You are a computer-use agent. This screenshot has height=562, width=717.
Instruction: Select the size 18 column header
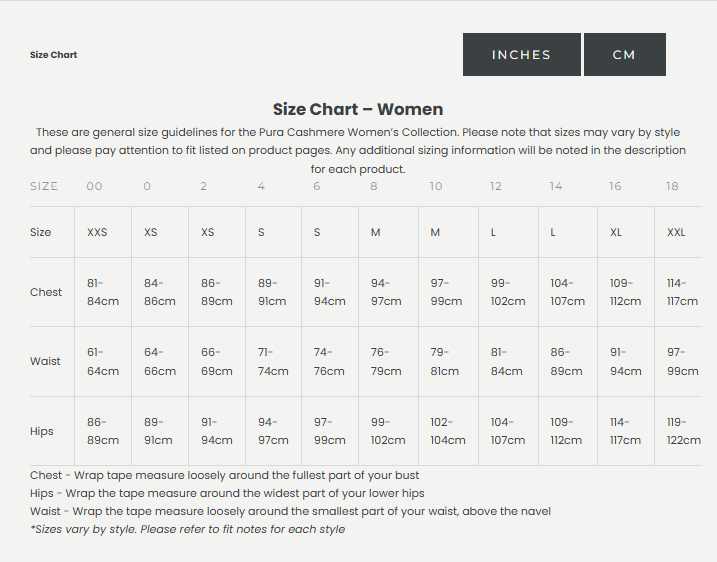(672, 187)
